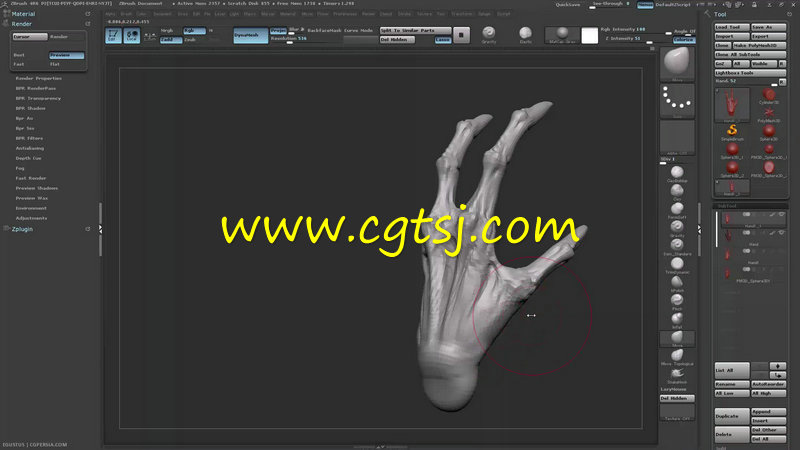Click the Load Tool button
Viewport: 800px width, 450px height.
point(732,27)
